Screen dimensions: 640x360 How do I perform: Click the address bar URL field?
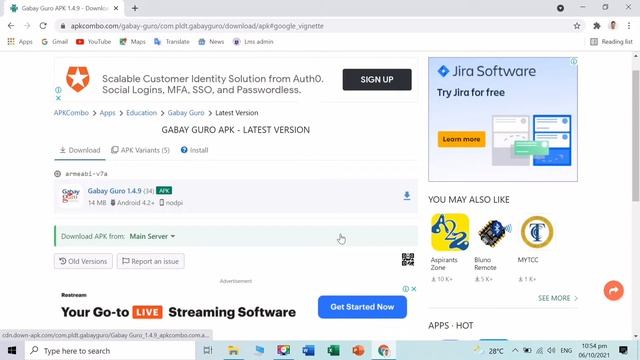[x=314, y=26]
